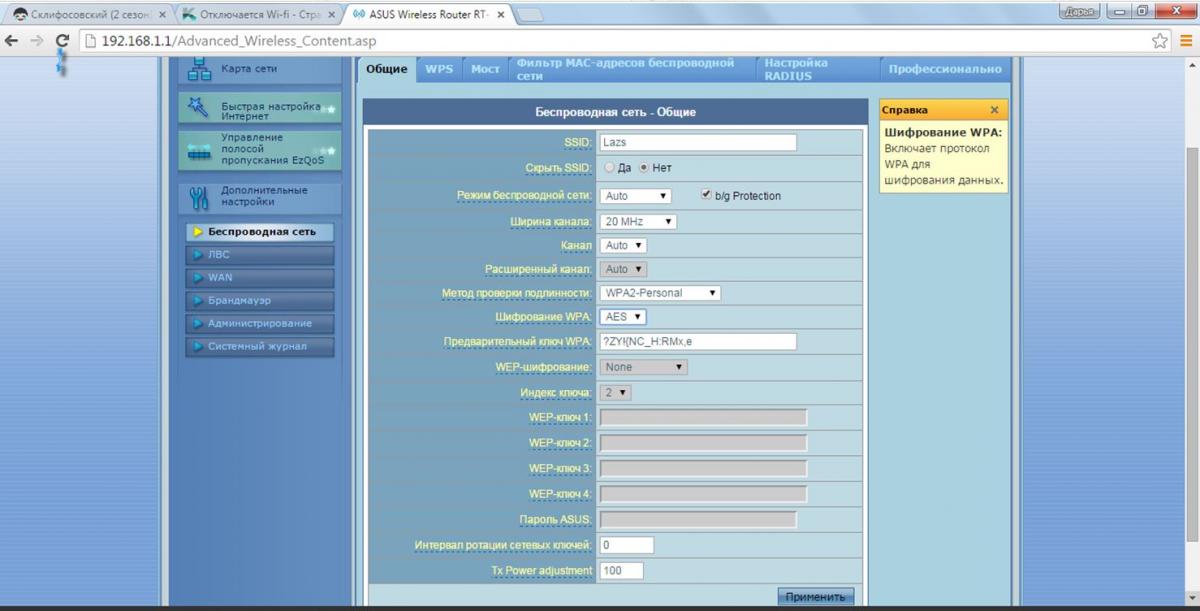This screenshot has height=611, width=1200.
Task: Click the quick internet setup wand icon
Action: [198, 108]
